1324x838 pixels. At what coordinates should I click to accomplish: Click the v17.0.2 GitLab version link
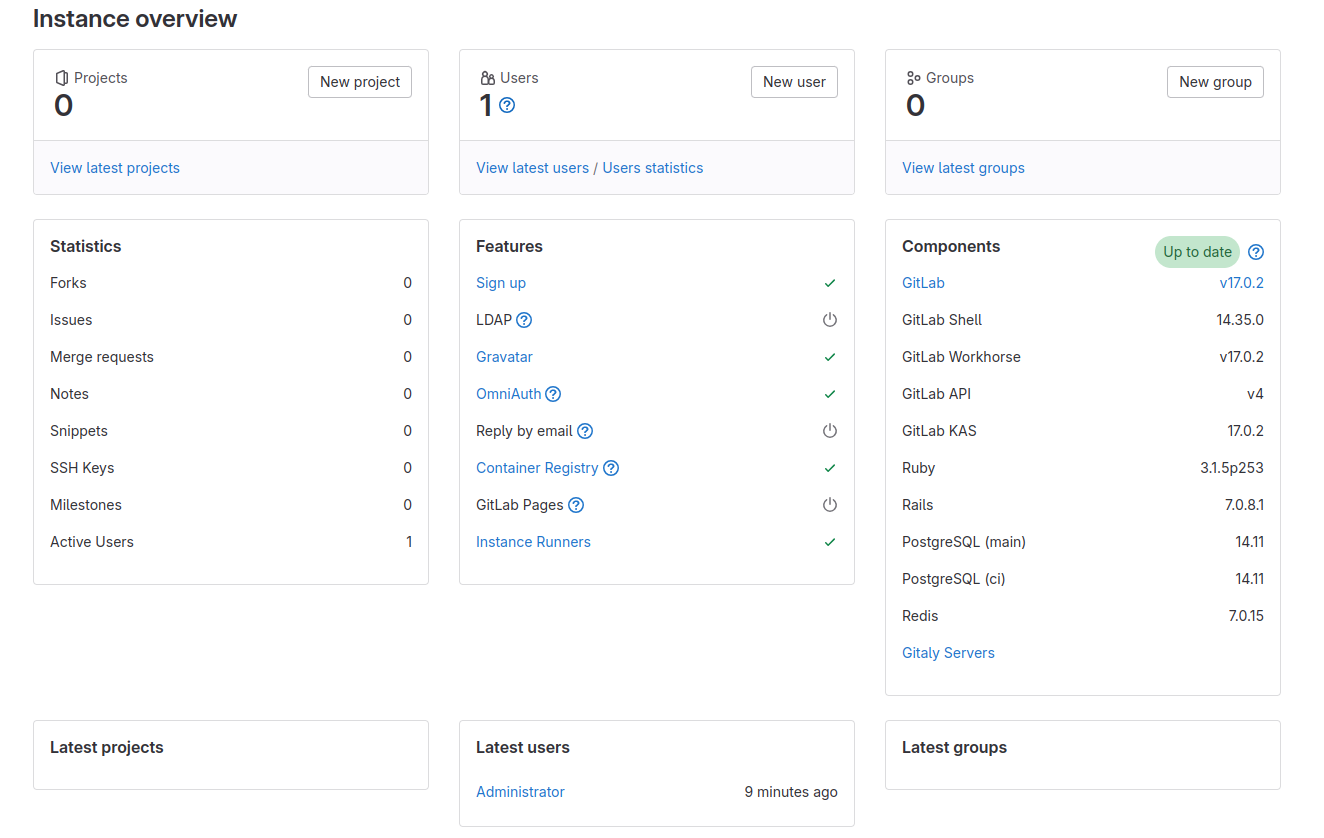(x=1241, y=283)
